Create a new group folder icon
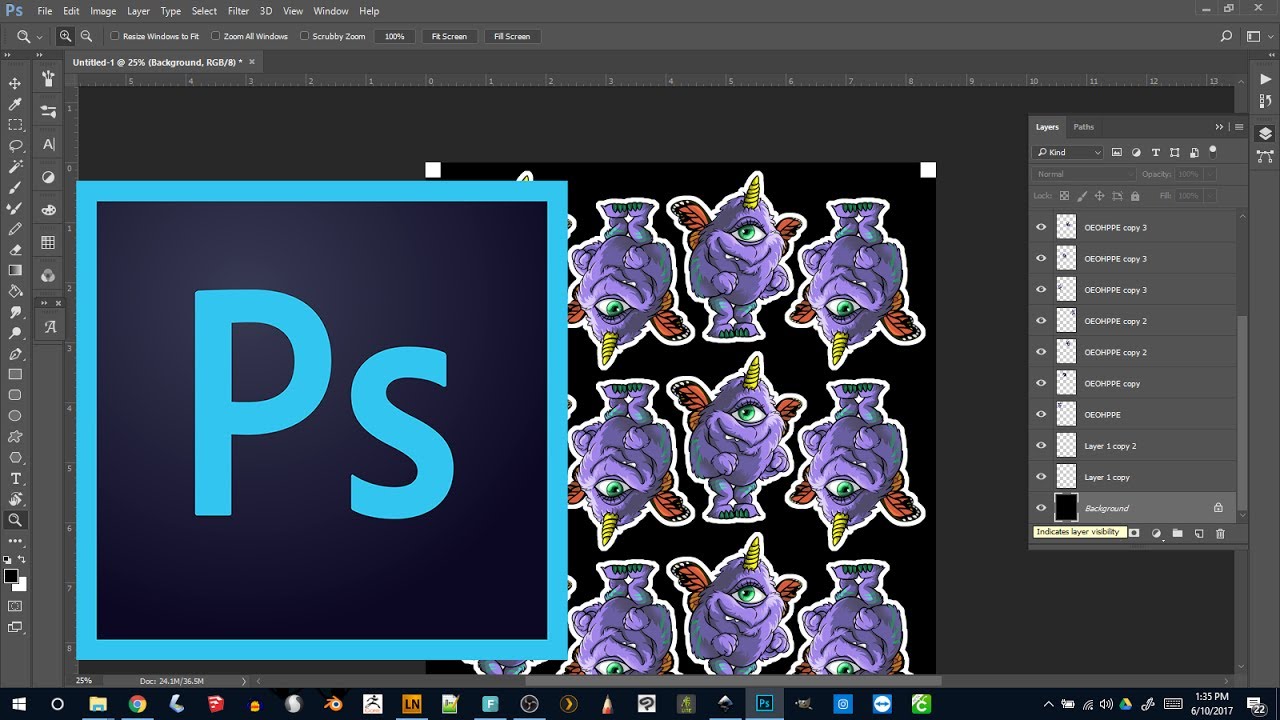 click(x=1177, y=534)
